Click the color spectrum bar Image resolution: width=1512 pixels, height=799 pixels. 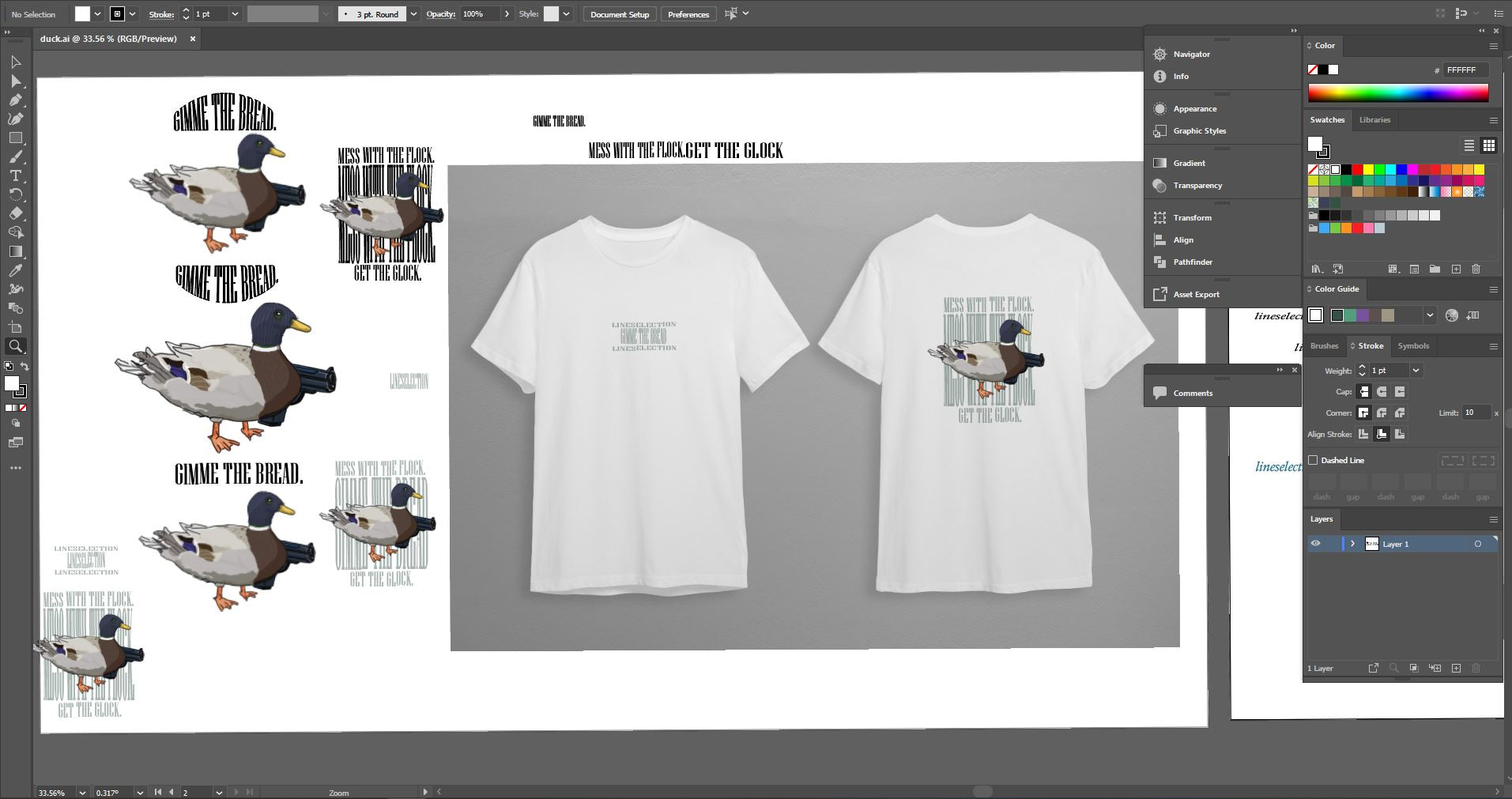pyautogui.click(x=1397, y=93)
